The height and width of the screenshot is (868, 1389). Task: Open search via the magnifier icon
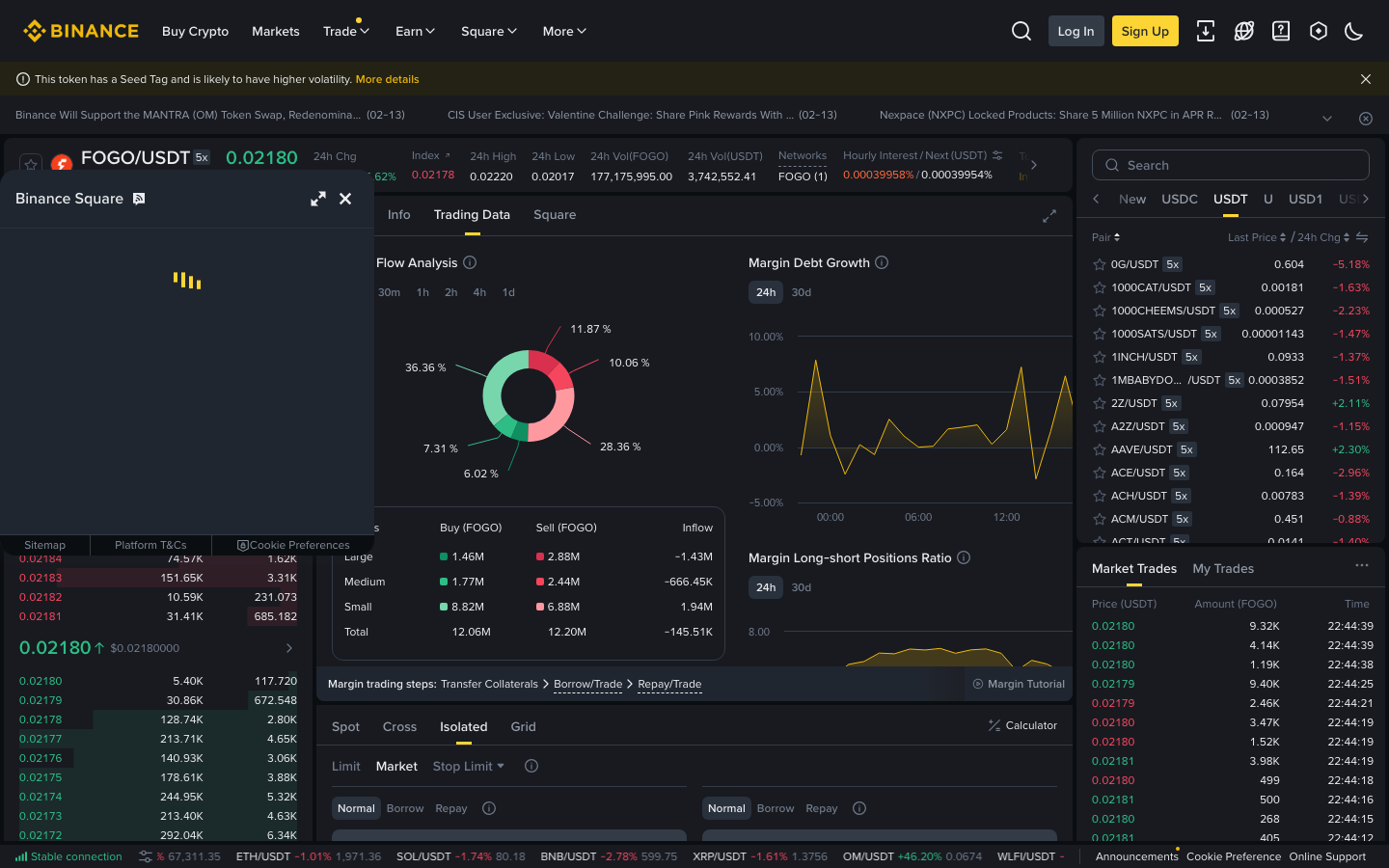1021,31
